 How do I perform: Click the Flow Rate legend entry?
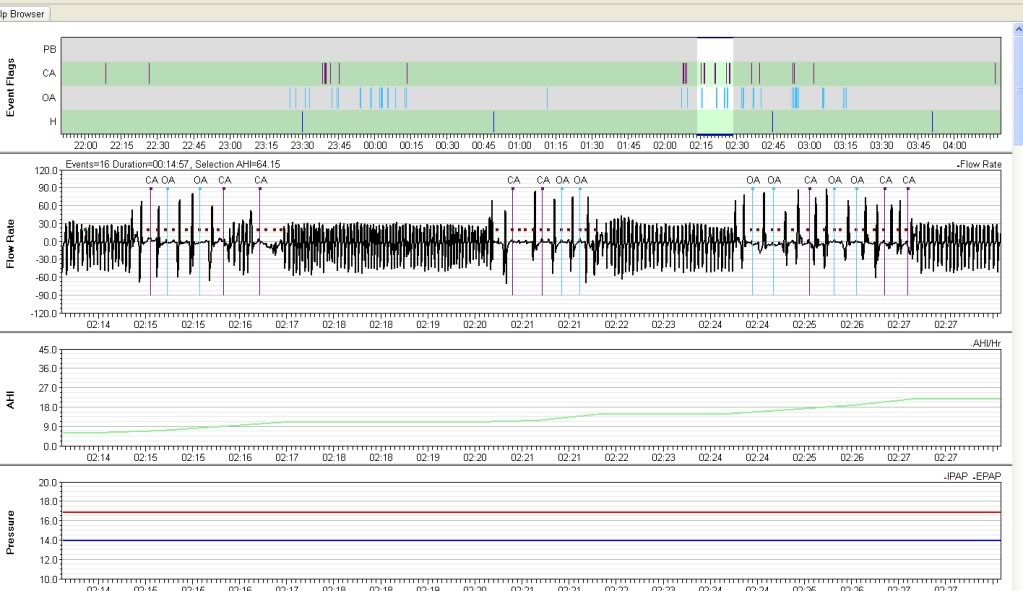pyautogui.click(x=979, y=164)
